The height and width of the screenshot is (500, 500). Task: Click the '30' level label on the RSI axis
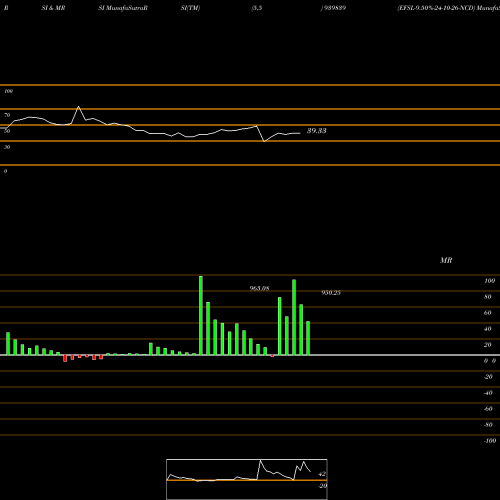click(7, 147)
